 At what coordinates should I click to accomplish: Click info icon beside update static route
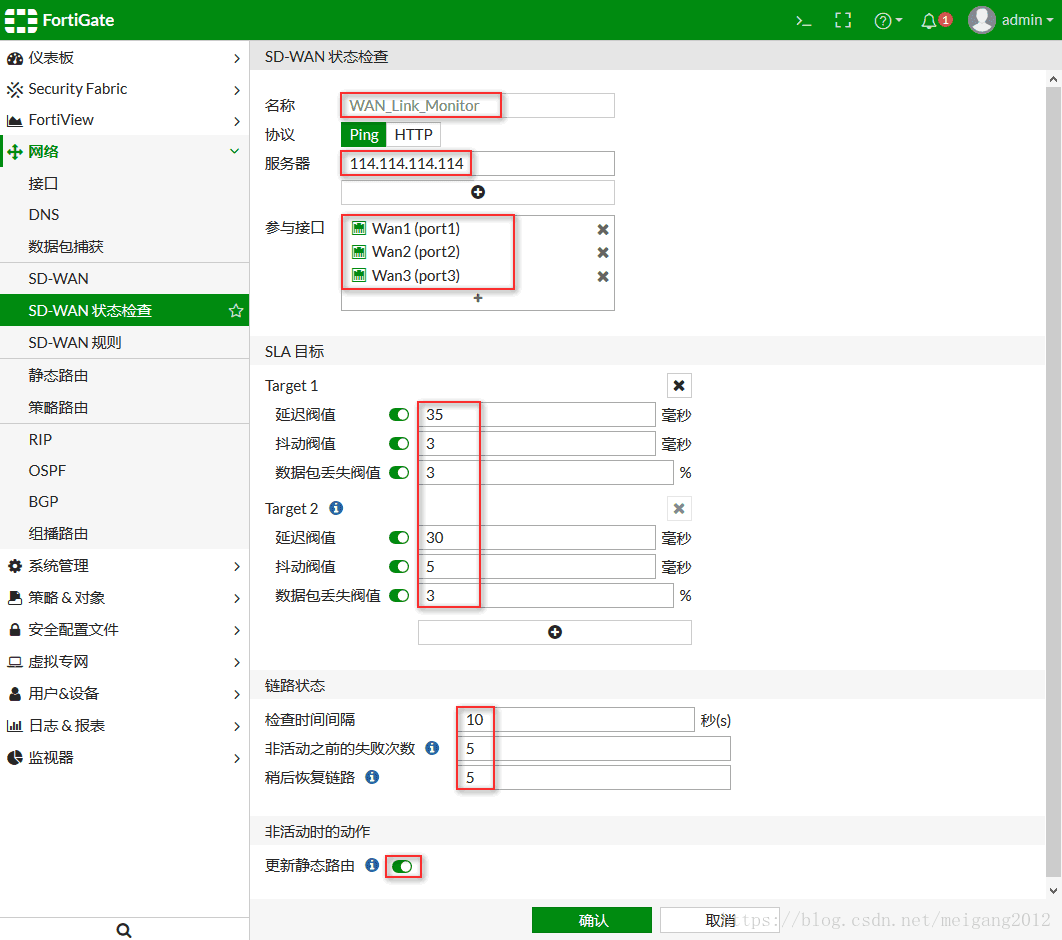[372, 865]
